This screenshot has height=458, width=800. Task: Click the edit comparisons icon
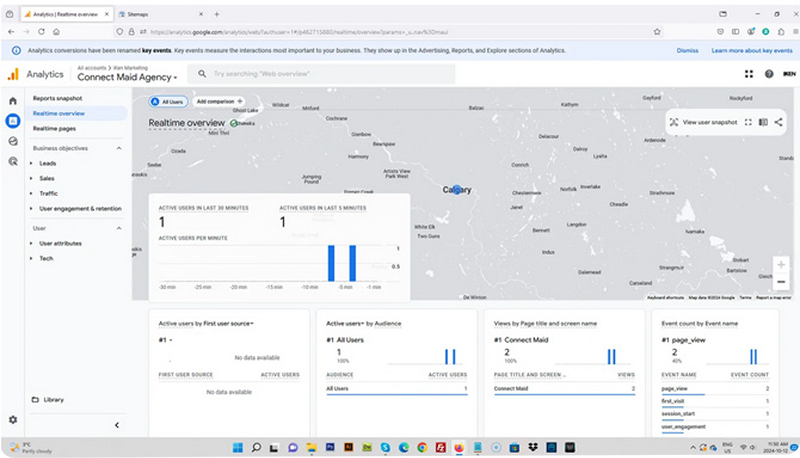764,122
